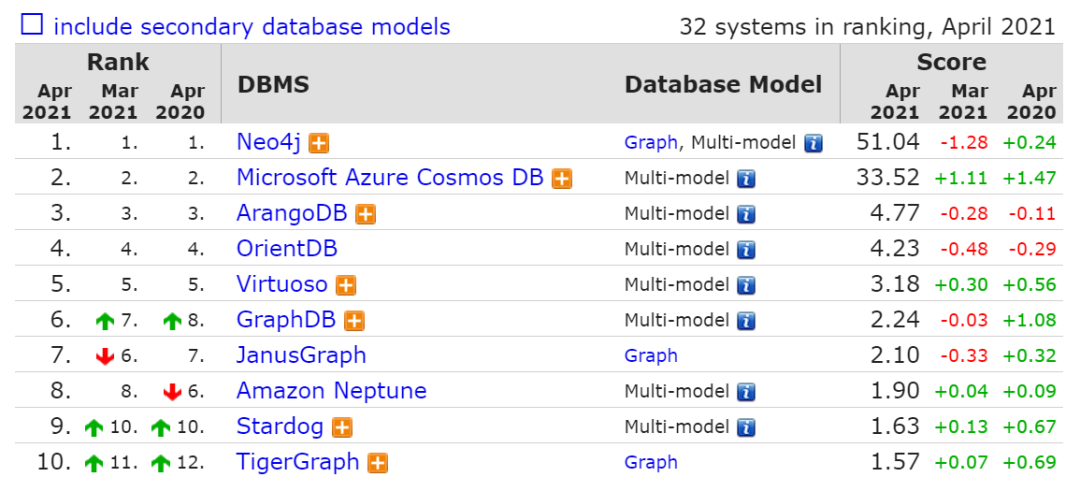The height and width of the screenshot is (477, 1080).
Task: Click Graph model link in Neo4j row
Action: 650,143
